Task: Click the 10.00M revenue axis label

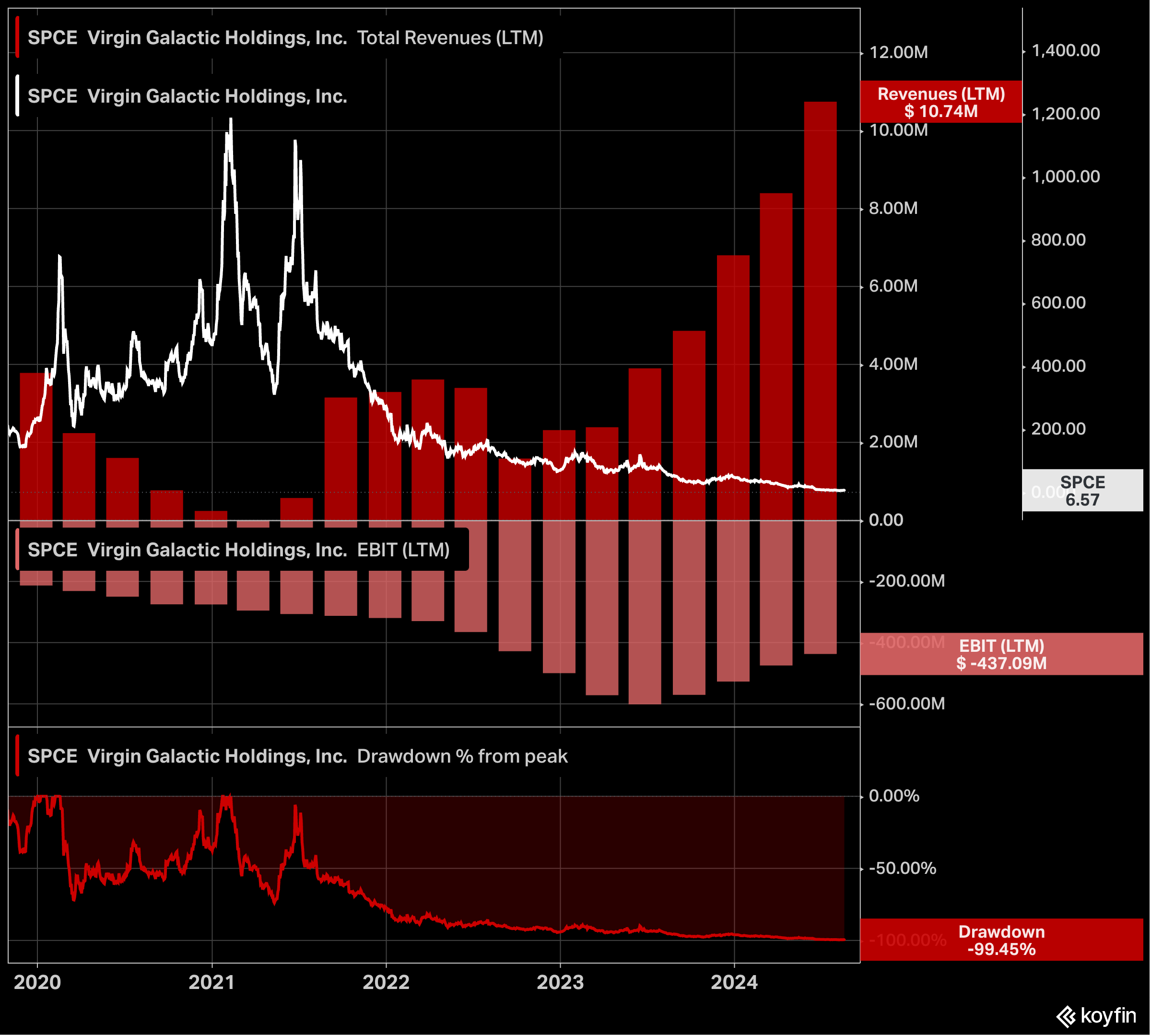Action: click(x=898, y=130)
